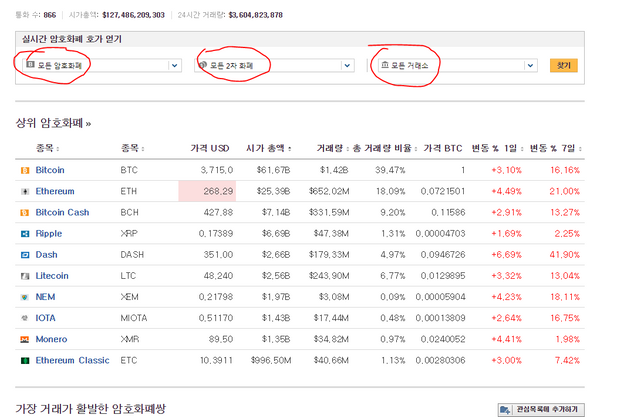Click the BTC symbol cell

129,170
